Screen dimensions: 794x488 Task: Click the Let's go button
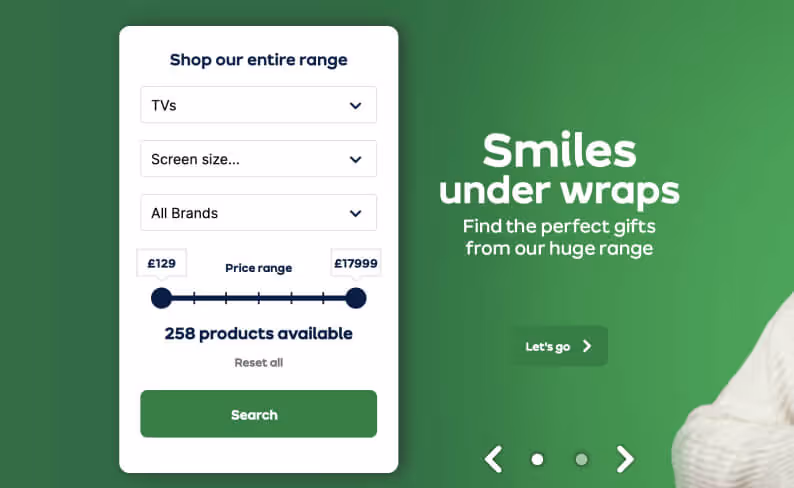(x=560, y=346)
